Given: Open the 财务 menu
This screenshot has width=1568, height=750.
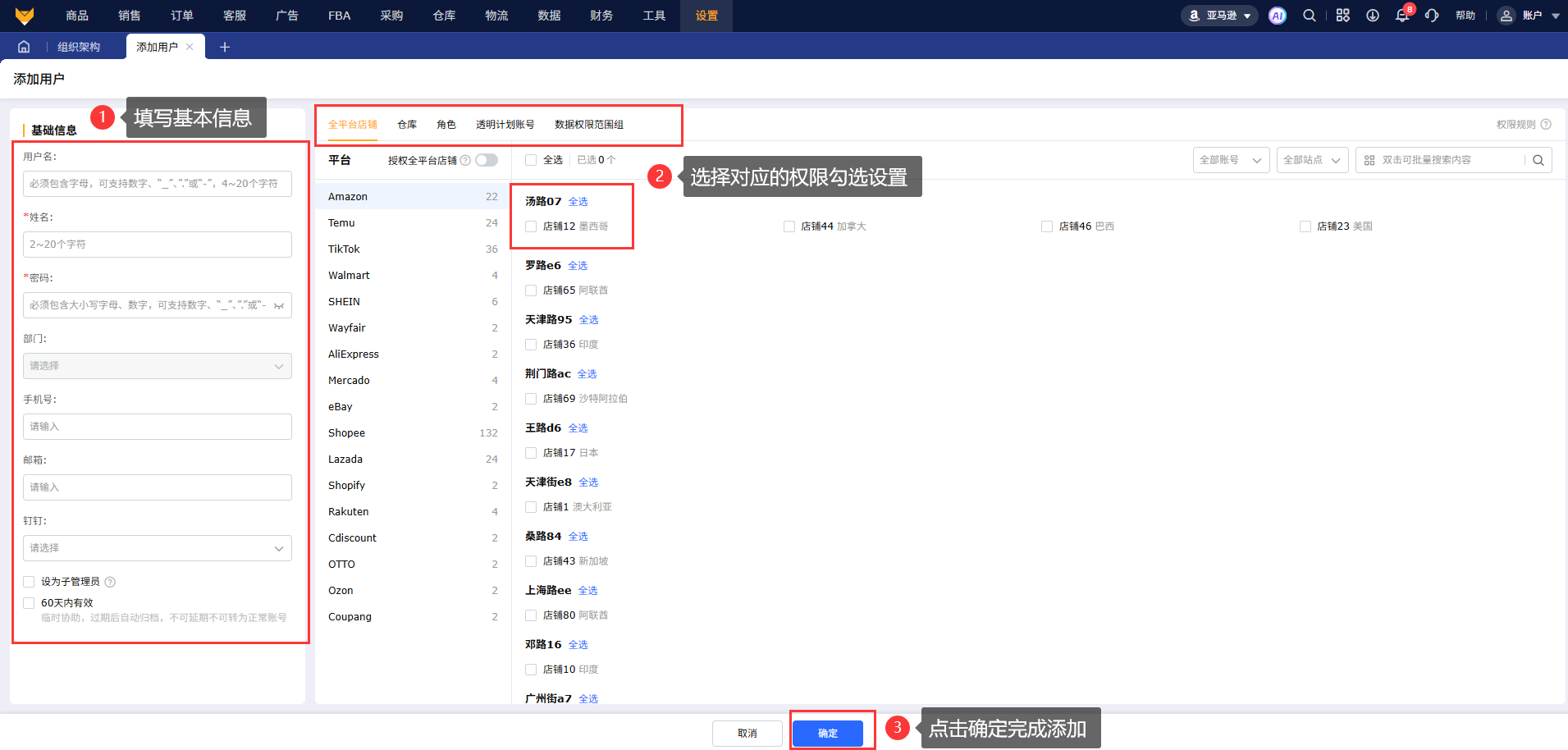Looking at the screenshot, I should coord(601,16).
